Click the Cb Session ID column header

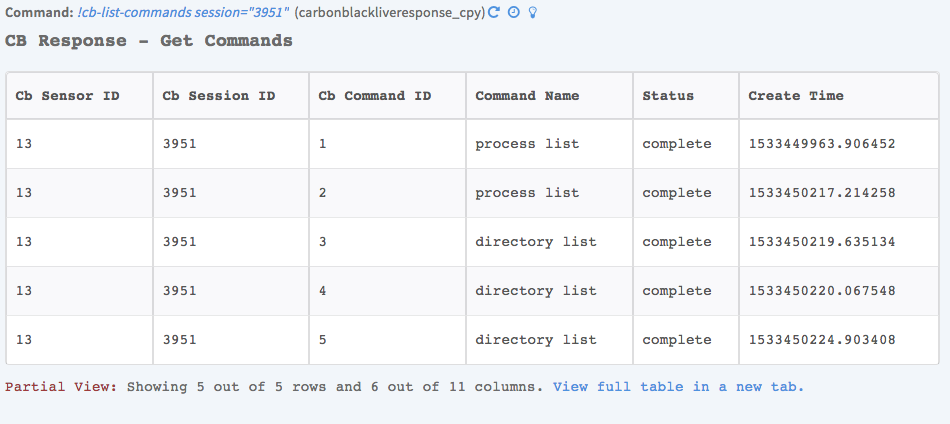coord(219,96)
